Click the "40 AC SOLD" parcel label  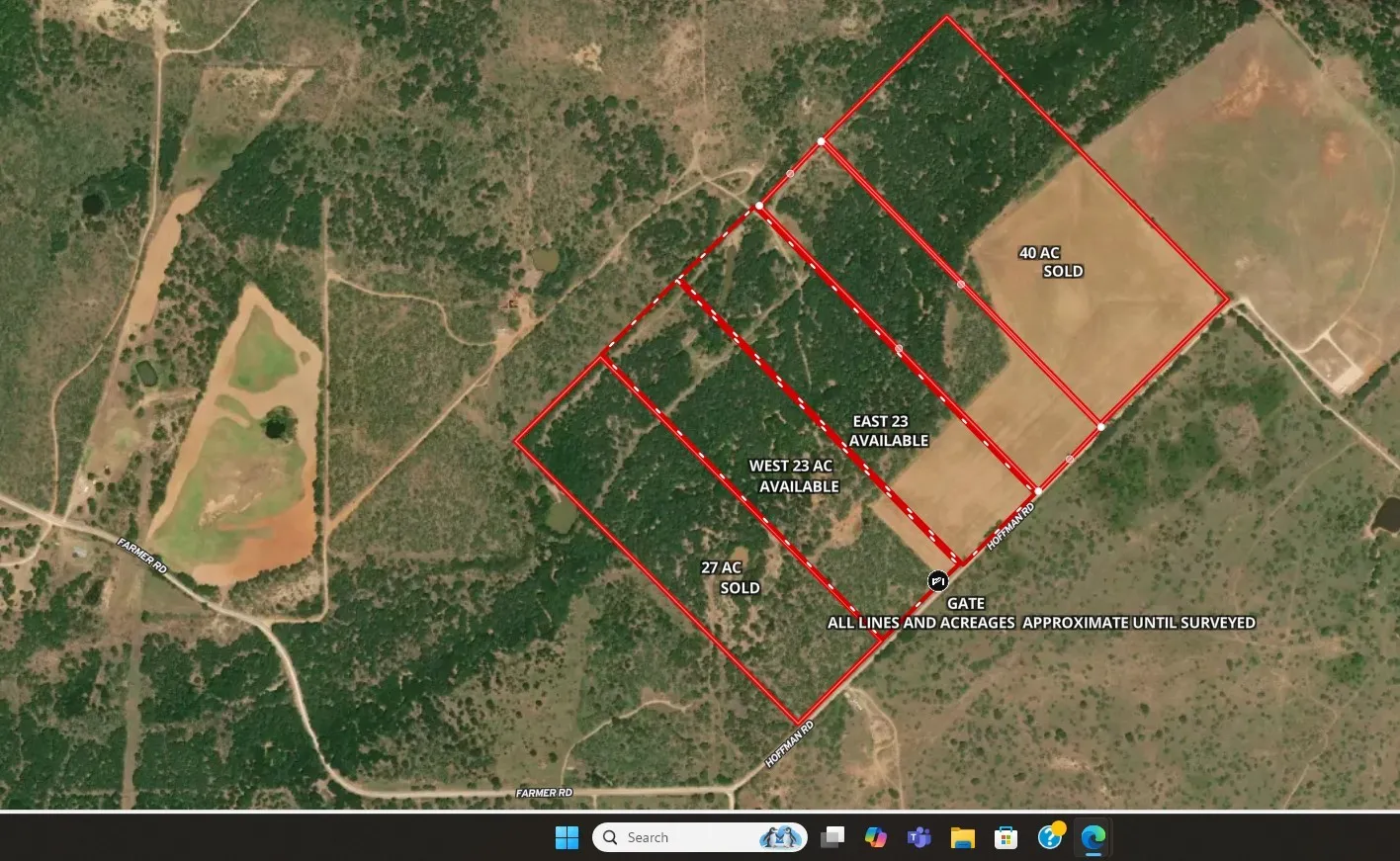click(x=1051, y=262)
